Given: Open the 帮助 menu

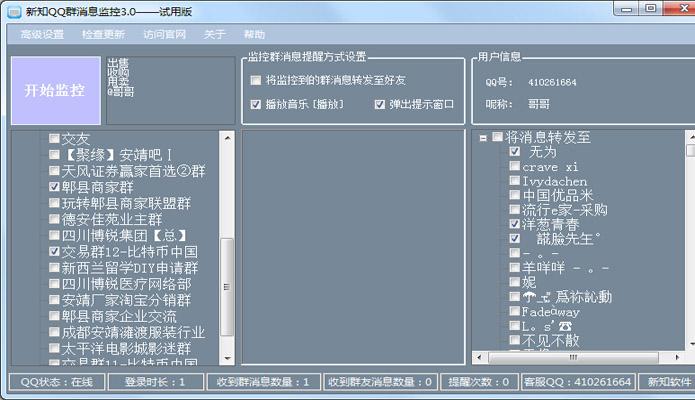Looking at the screenshot, I should click(255, 34).
